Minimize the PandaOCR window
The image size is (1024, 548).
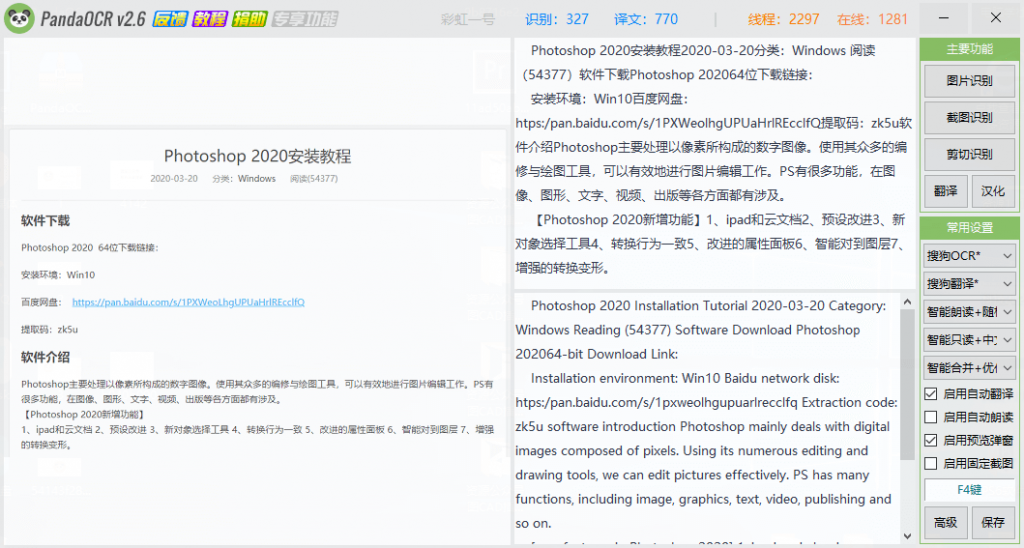tap(943, 18)
